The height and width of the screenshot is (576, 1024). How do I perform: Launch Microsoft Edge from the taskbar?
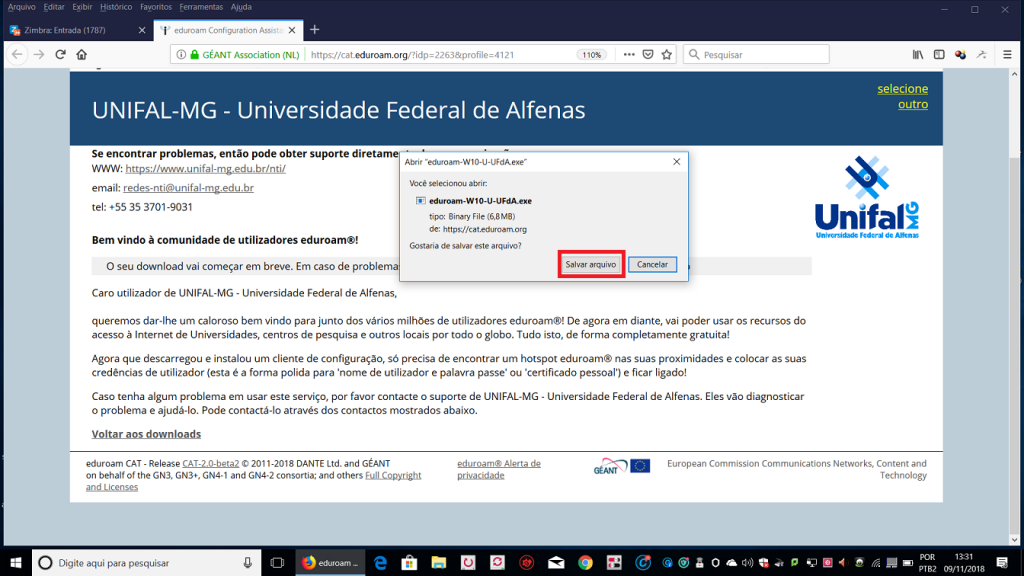tap(380, 562)
